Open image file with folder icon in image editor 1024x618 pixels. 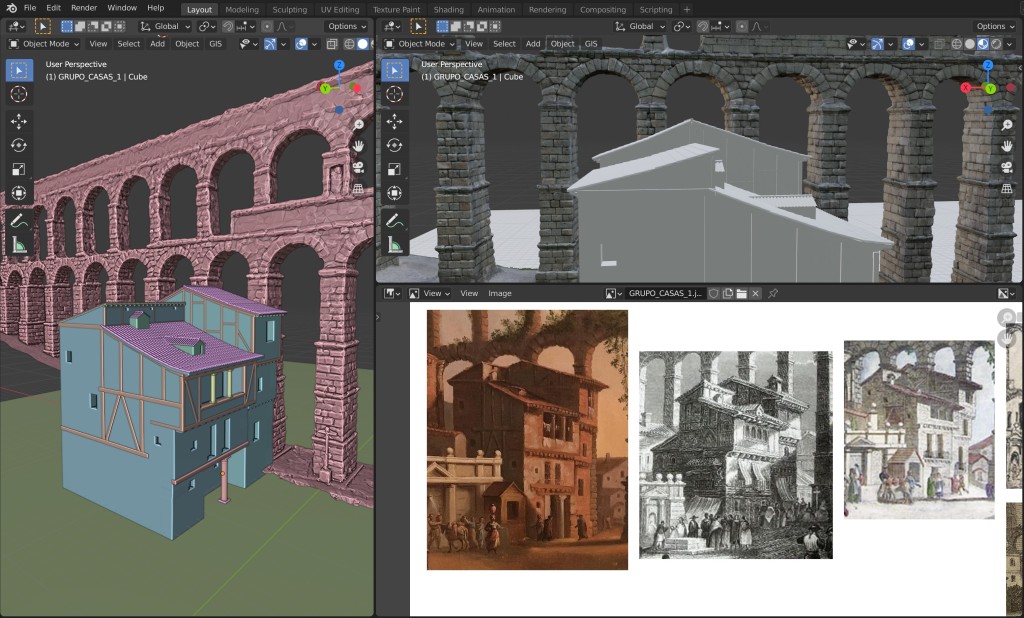[741, 294]
